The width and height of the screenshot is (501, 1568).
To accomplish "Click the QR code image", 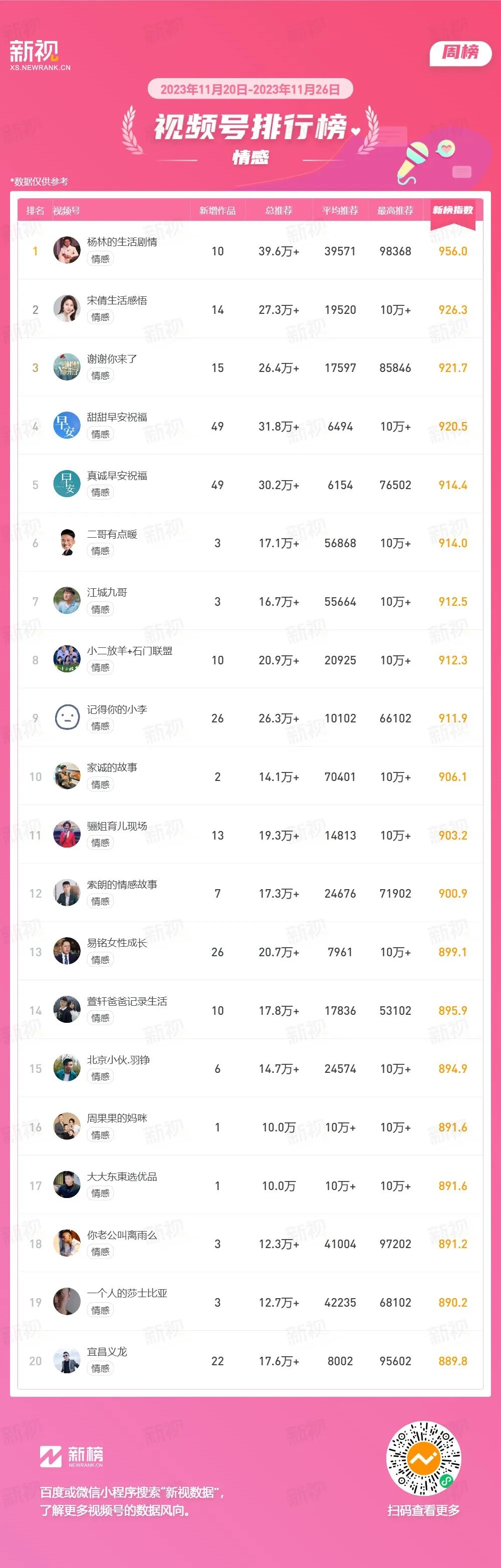I will coord(424,1458).
